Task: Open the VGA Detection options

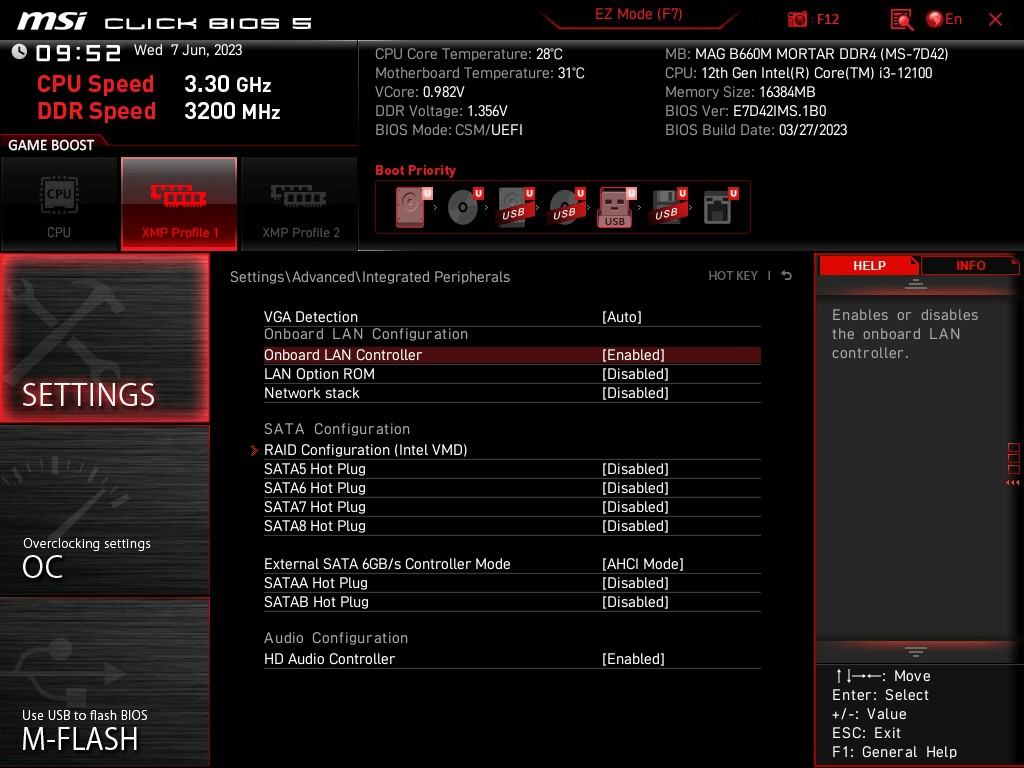Action: (512, 317)
